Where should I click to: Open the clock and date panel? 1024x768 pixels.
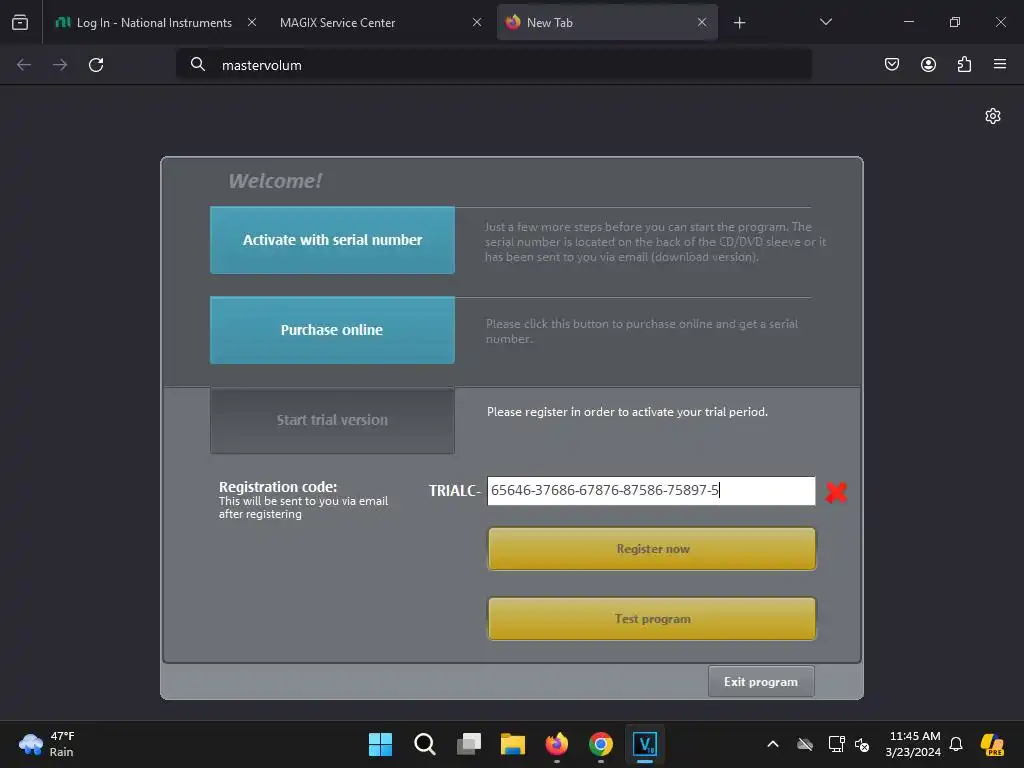point(914,744)
